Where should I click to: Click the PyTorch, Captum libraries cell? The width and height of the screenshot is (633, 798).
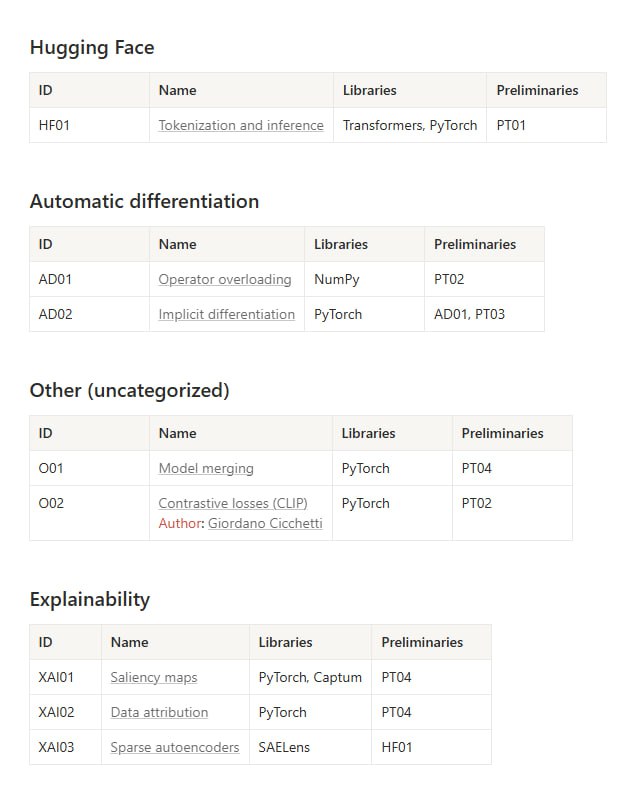310,677
